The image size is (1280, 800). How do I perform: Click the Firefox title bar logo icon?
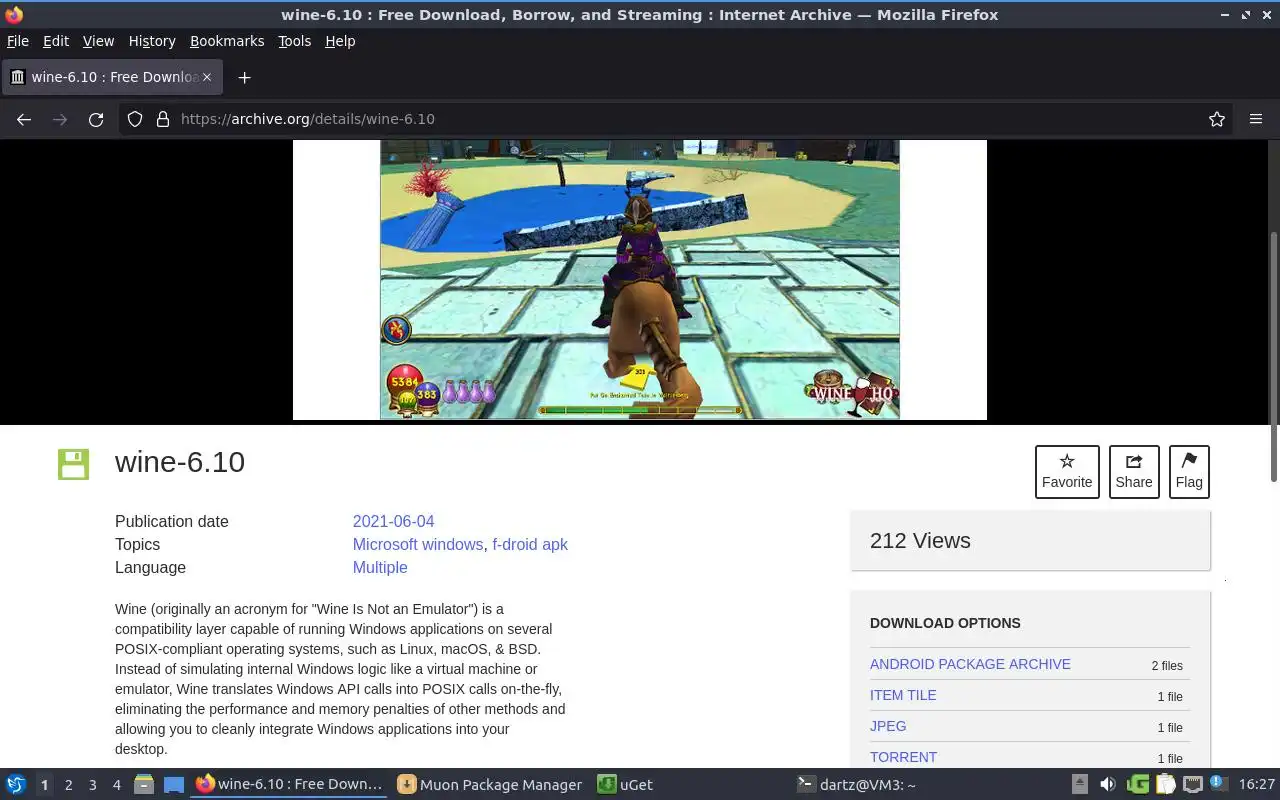14,15
